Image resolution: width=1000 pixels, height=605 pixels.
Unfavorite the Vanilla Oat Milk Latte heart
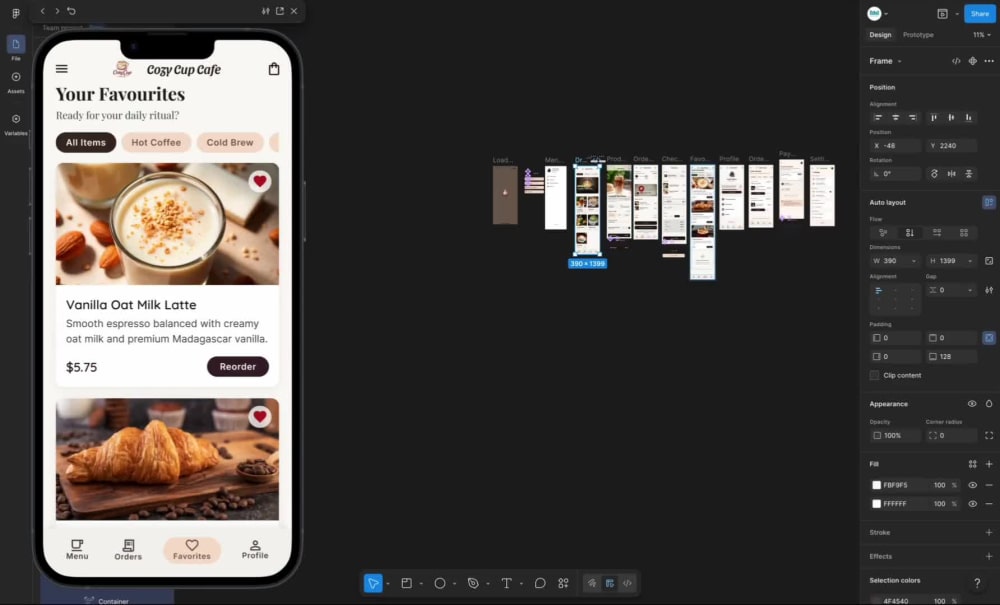coord(260,181)
